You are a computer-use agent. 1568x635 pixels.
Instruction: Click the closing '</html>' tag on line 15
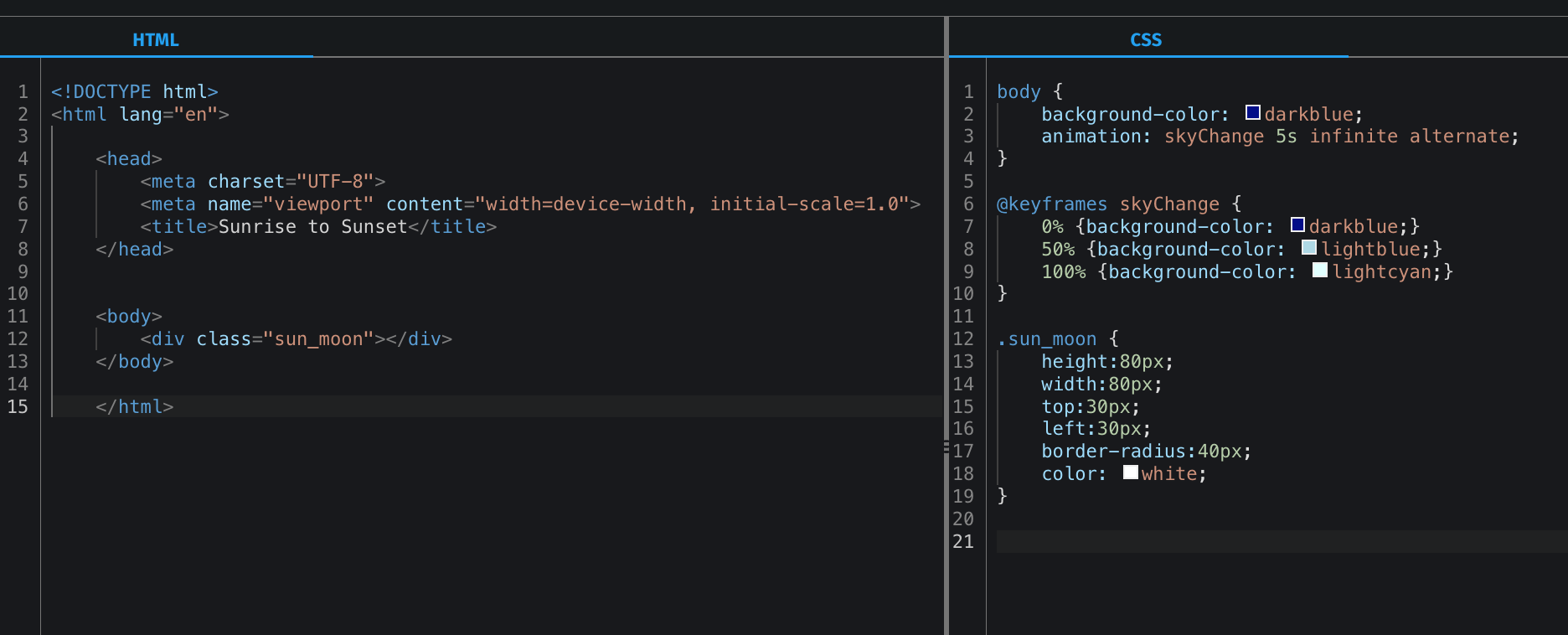coord(135,406)
